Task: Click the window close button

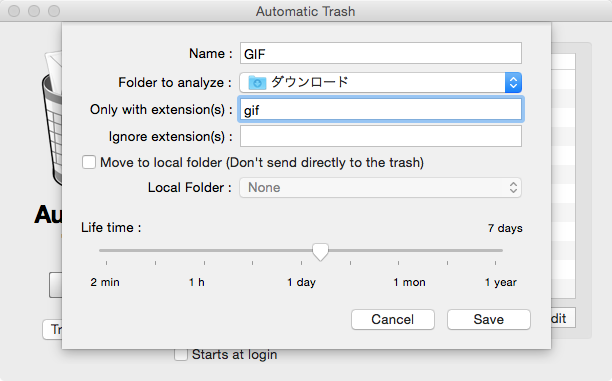Action: (x=14, y=11)
